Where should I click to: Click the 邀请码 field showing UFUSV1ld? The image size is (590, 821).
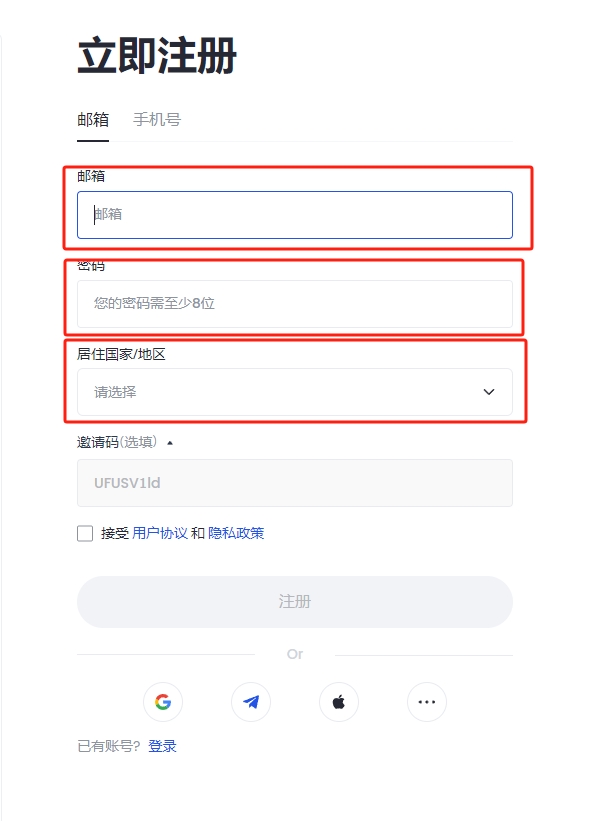[x=295, y=483]
